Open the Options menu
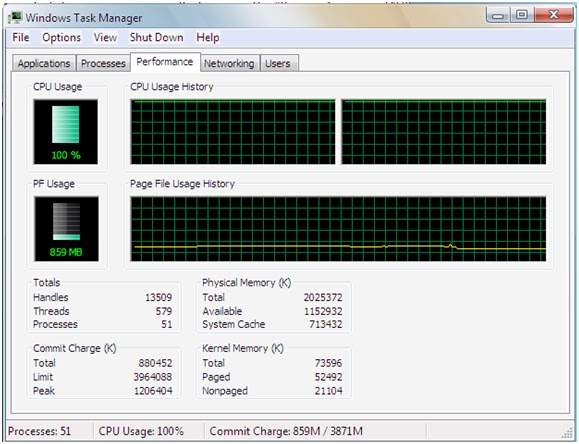 tap(61, 37)
